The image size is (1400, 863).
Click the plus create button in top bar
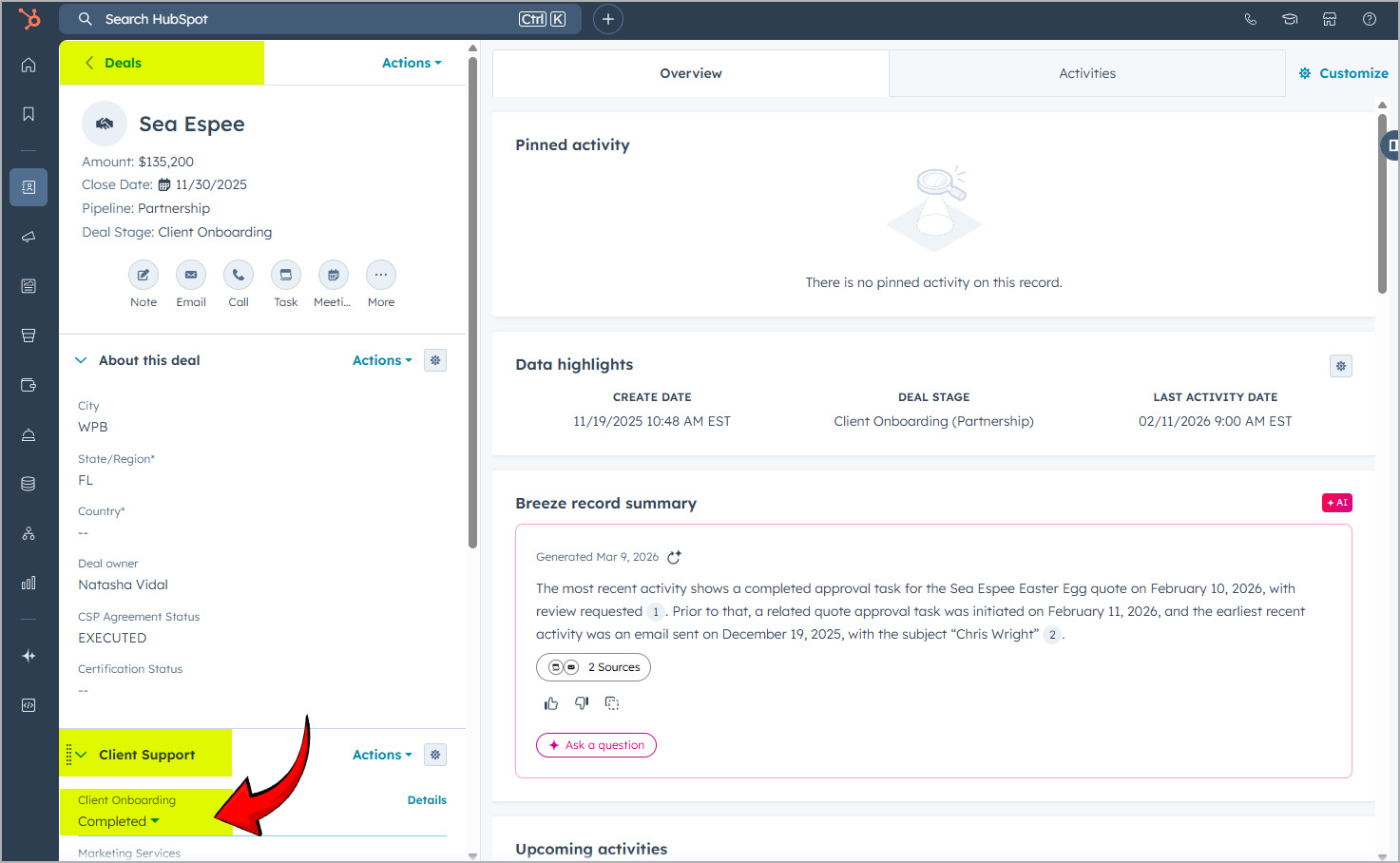pos(608,19)
